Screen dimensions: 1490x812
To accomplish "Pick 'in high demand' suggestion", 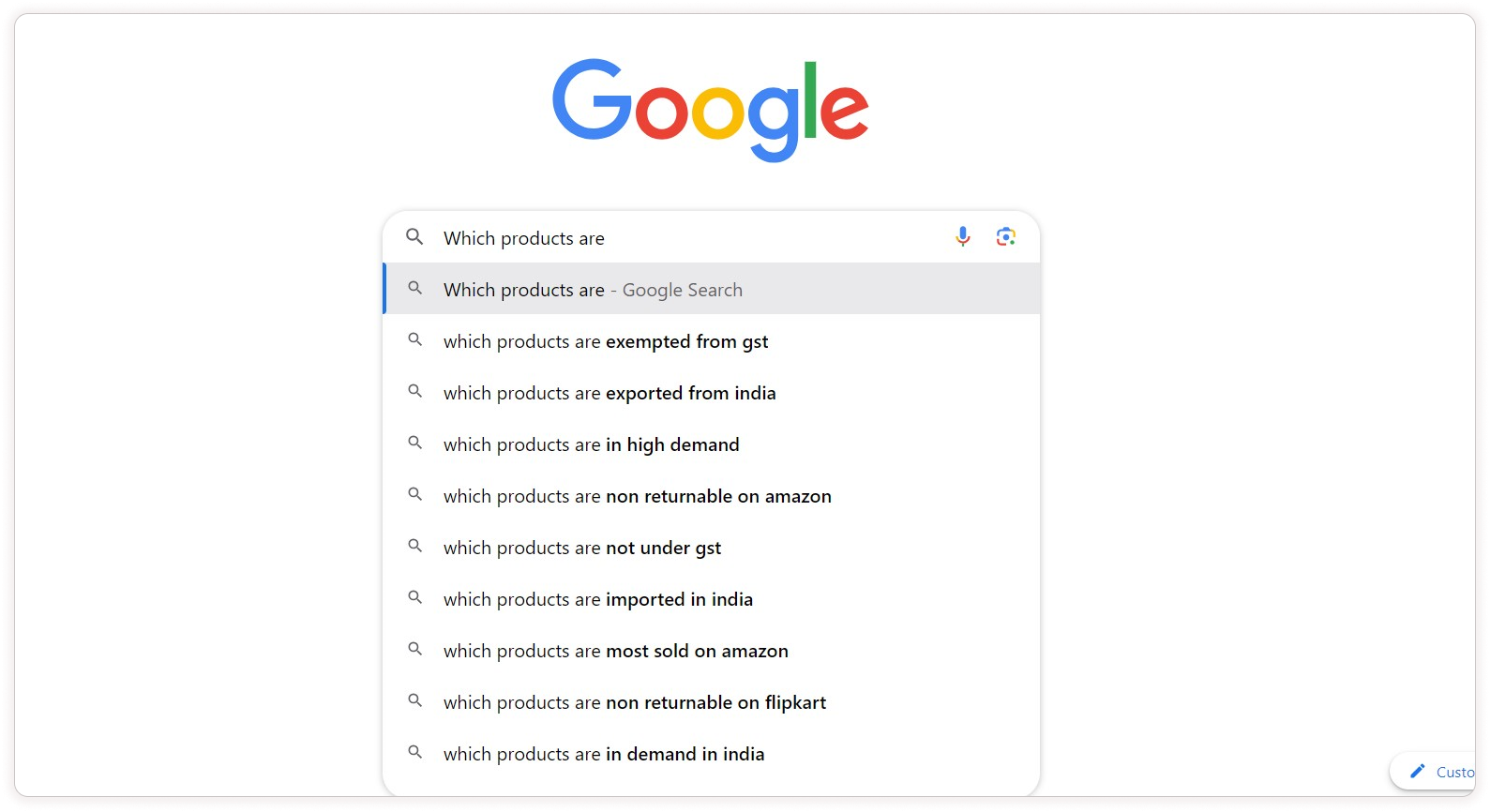I will click(x=592, y=444).
